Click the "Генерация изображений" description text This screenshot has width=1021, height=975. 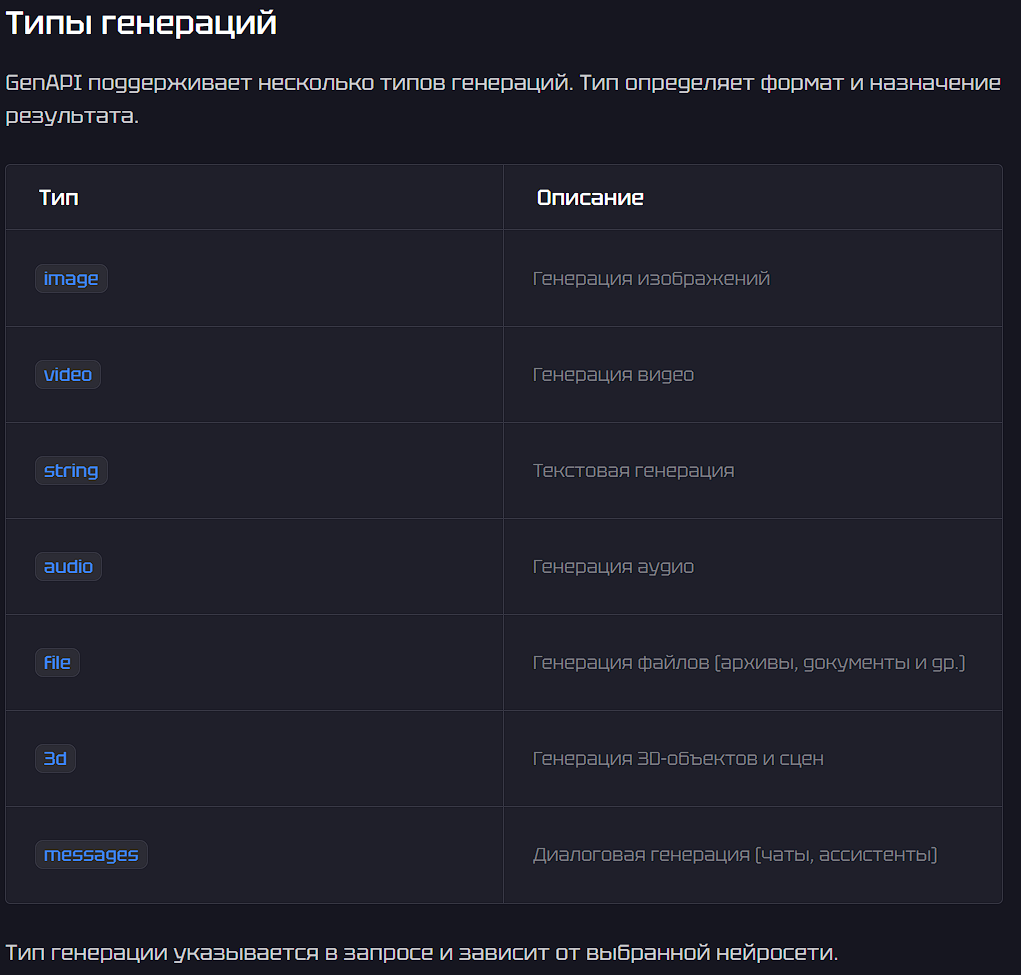tap(651, 279)
